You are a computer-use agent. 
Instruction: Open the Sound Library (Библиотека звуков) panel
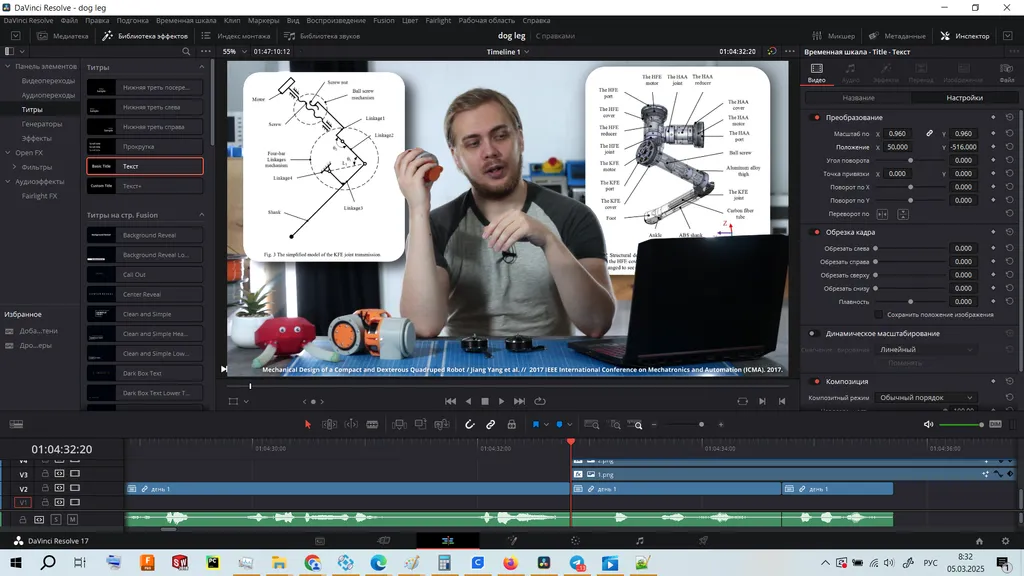coord(322,36)
